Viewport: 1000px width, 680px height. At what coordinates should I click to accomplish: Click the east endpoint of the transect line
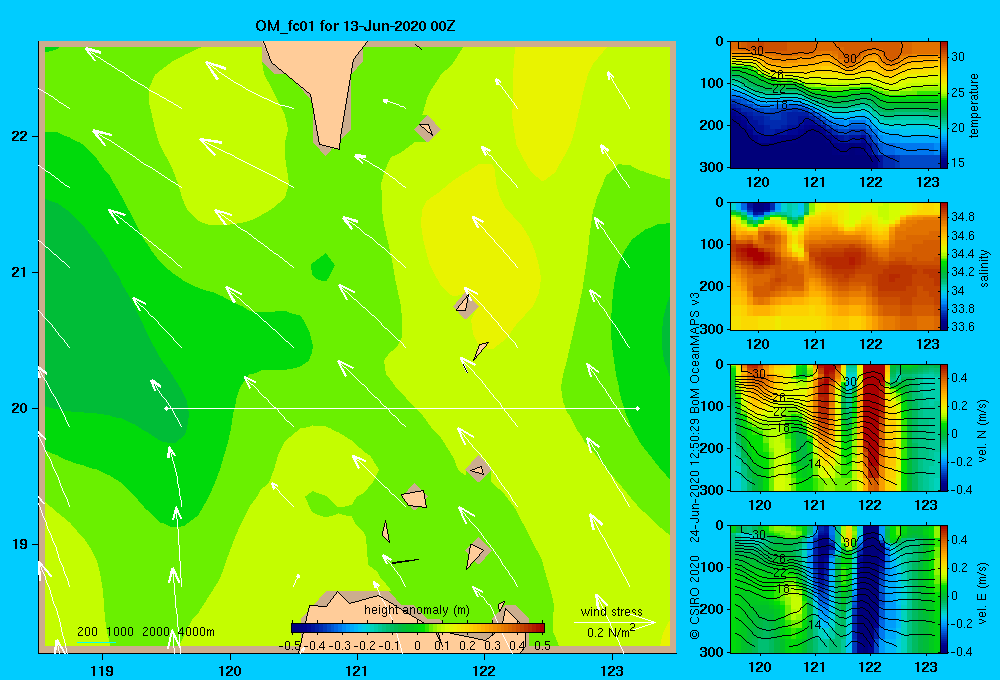[x=637, y=408]
